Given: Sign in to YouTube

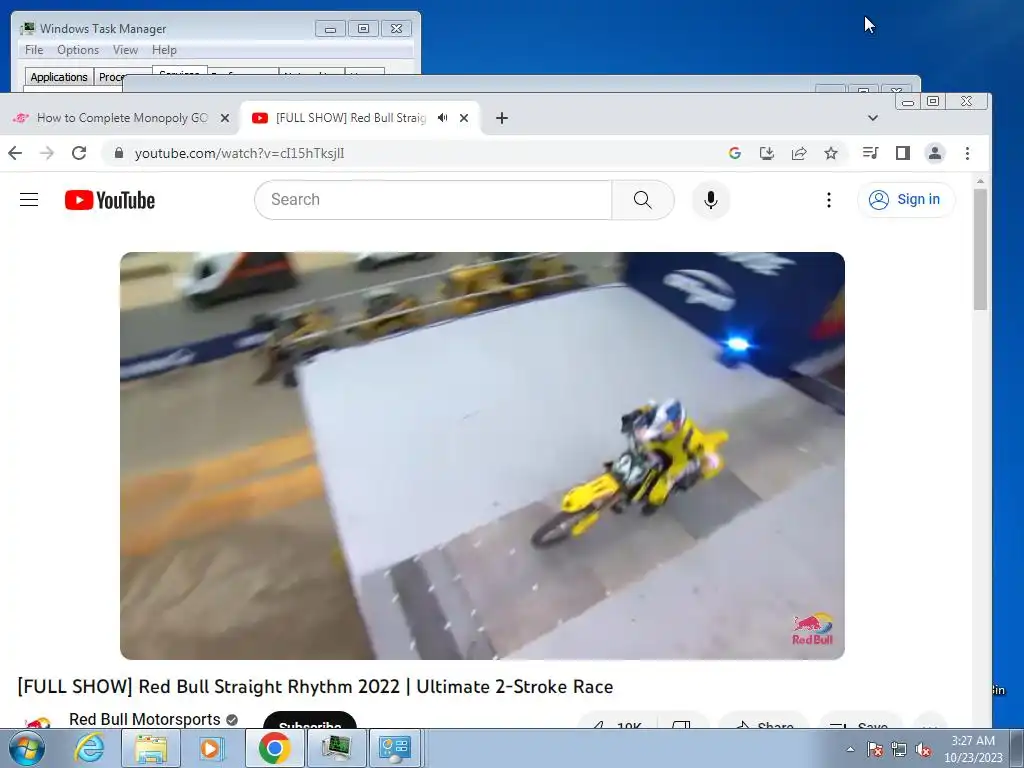Looking at the screenshot, I should coord(906,199).
